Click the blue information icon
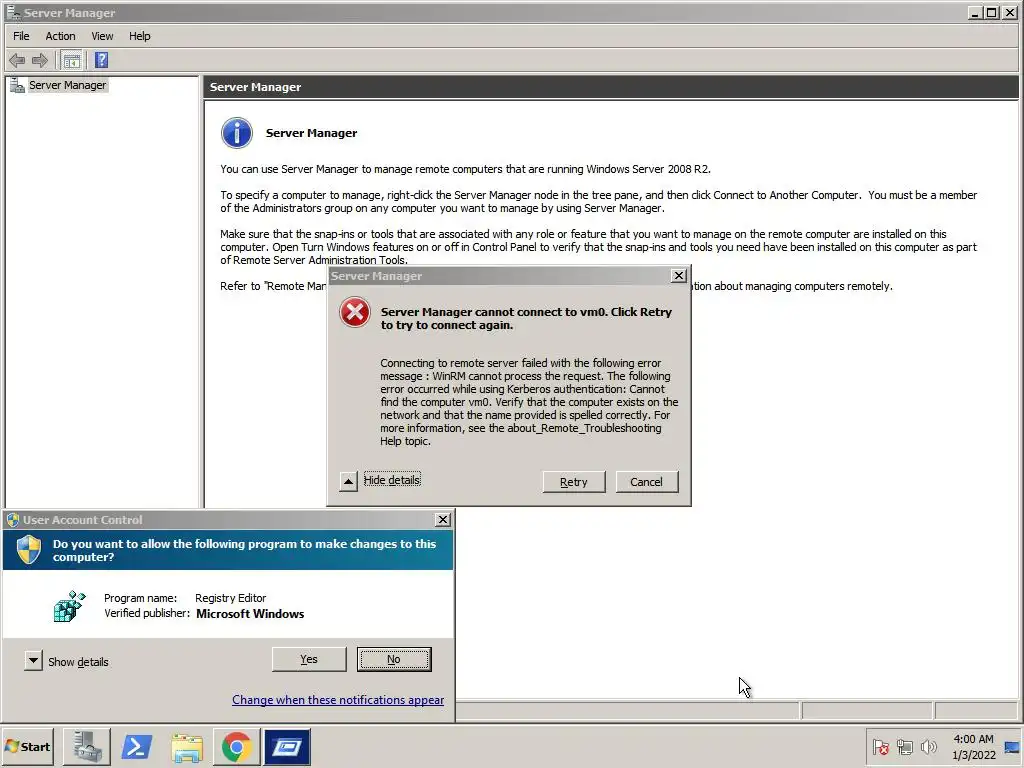The image size is (1024, 768). (x=236, y=133)
